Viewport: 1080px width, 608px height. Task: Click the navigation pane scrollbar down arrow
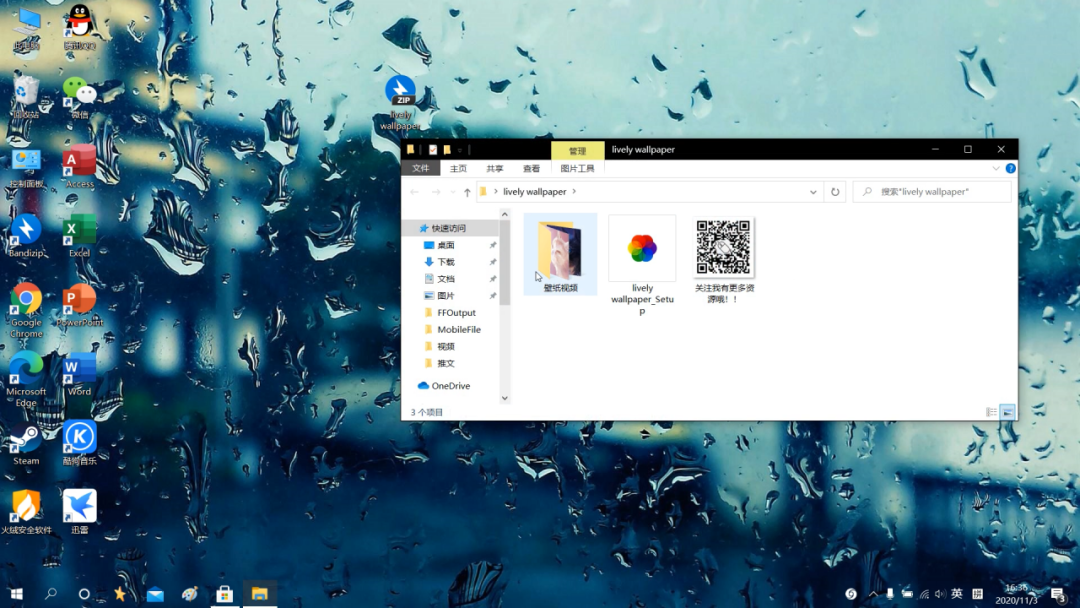pos(505,398)
